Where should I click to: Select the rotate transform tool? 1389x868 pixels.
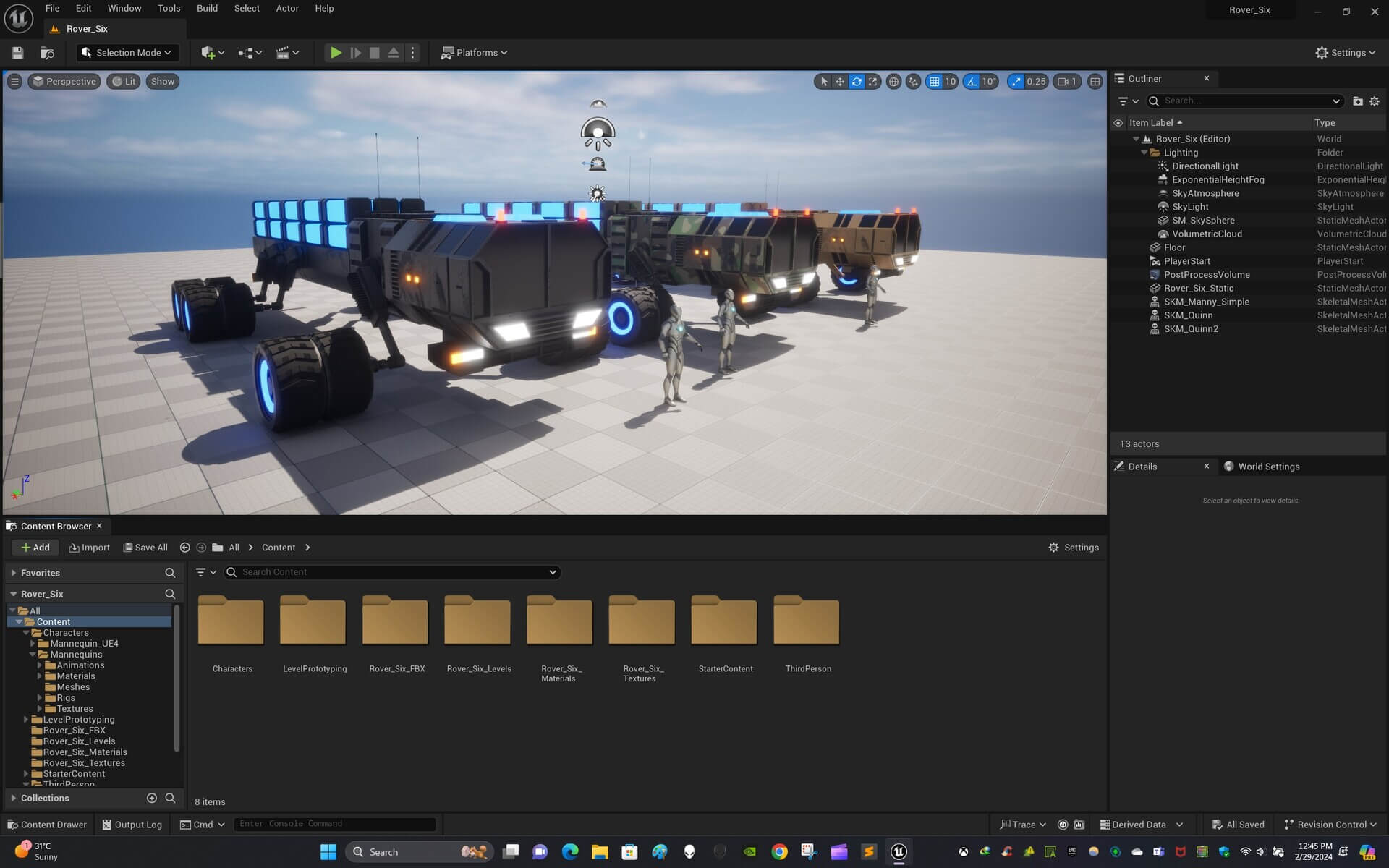coord(857,82)
